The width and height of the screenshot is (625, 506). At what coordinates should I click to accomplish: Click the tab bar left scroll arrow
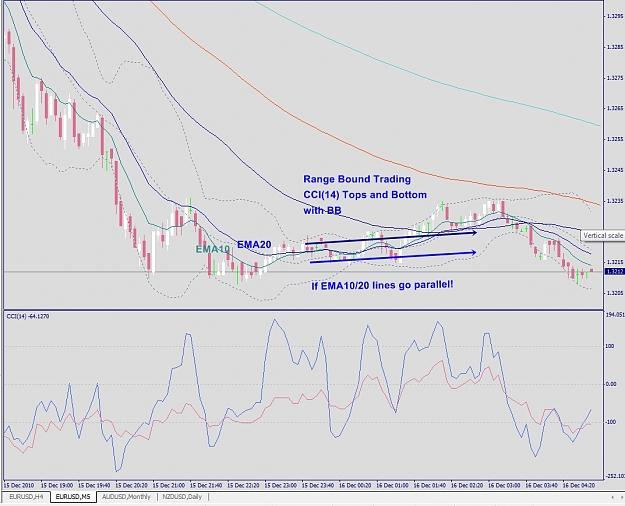612,497
